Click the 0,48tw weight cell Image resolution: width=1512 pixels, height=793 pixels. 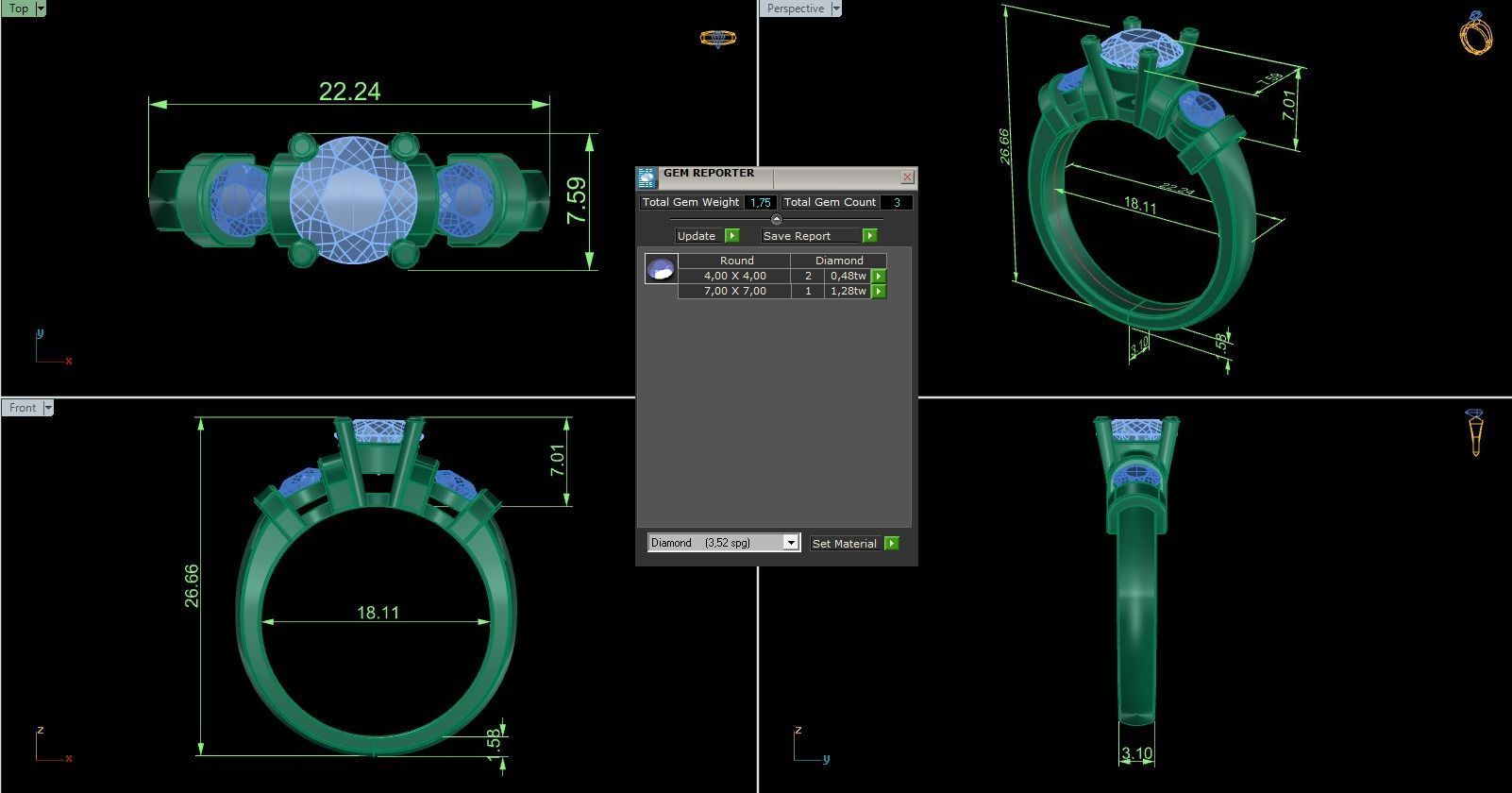[848, 277]
